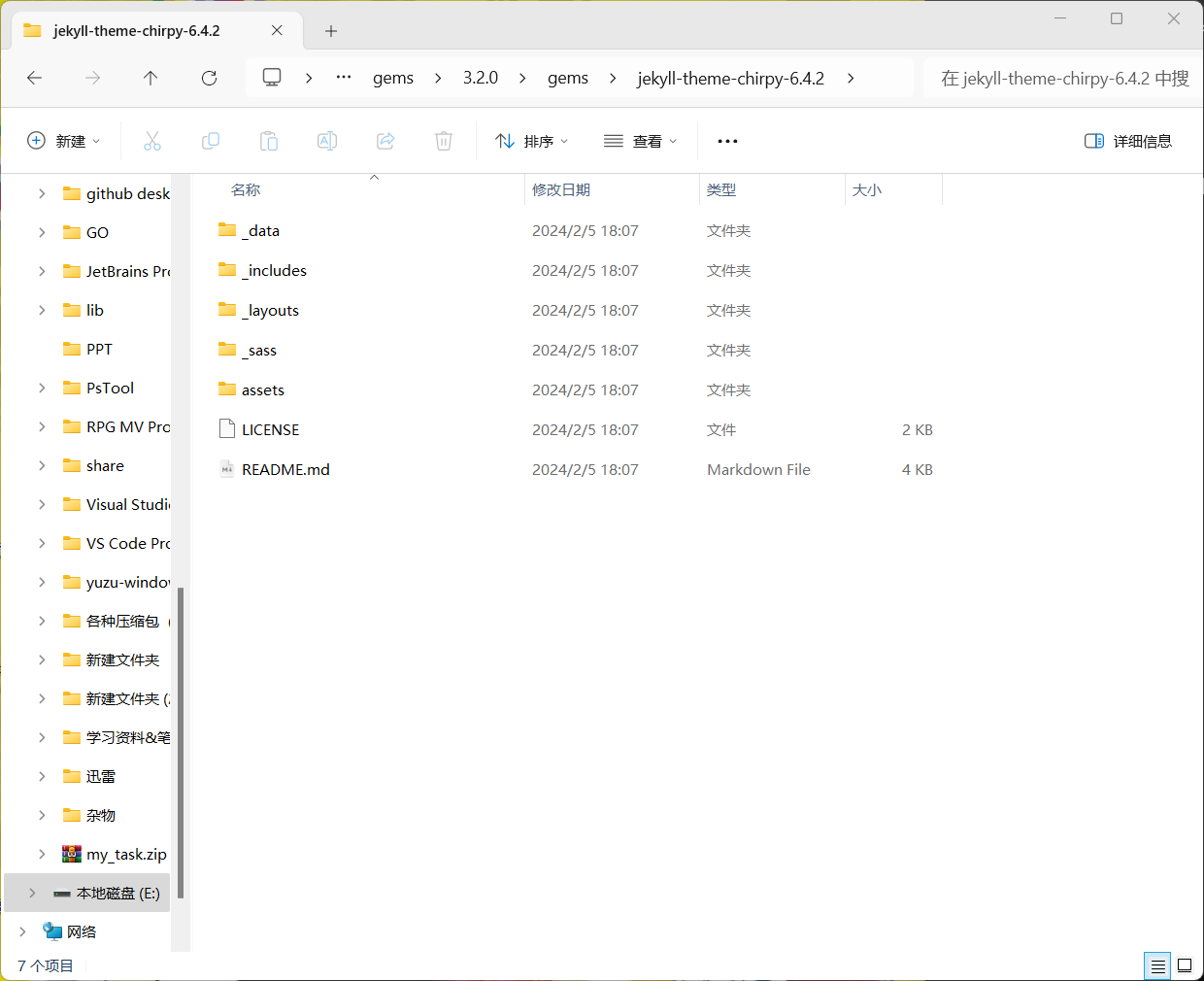Image resolution: width=1204 pixels, height=981 pixels.
Task: Close the jekyll-theme-chirpy-6.4.2 tab
Action: [277, 30]
